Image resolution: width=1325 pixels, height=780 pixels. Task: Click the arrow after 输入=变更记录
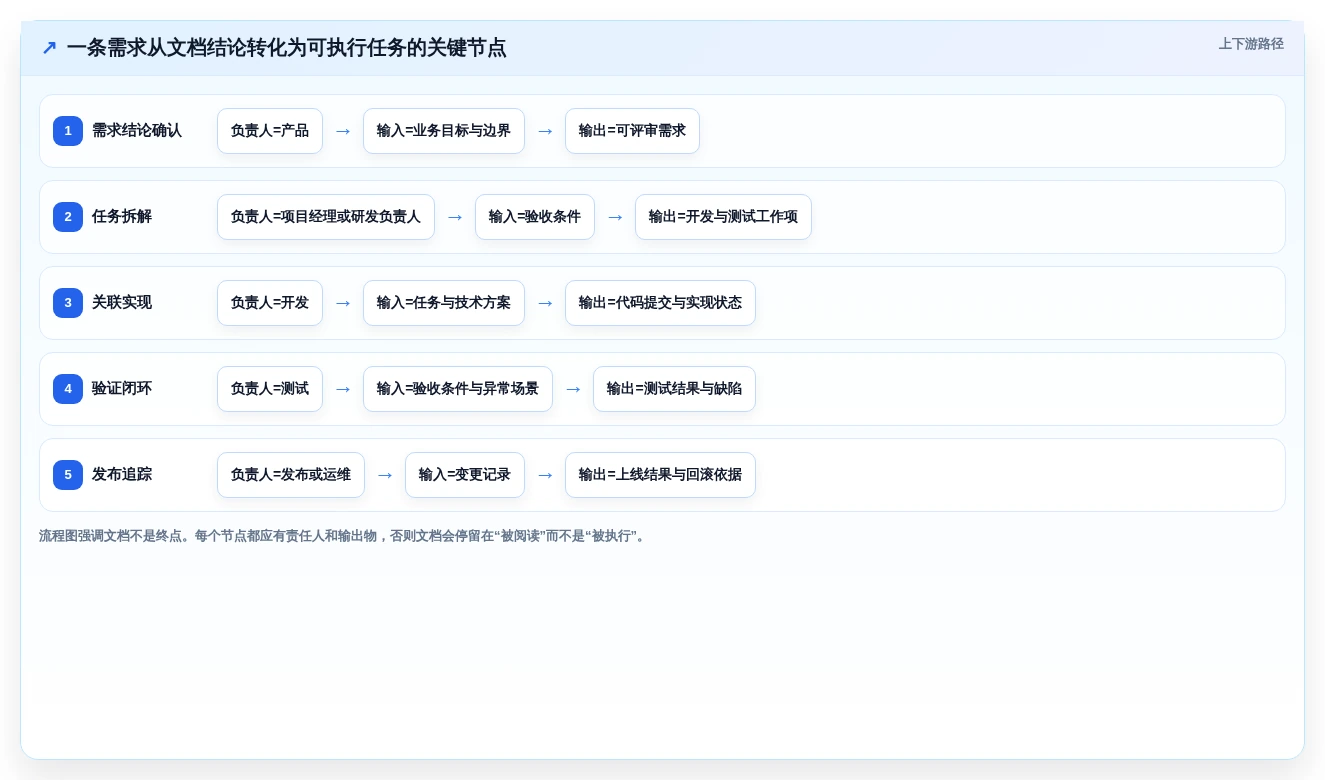545,475
